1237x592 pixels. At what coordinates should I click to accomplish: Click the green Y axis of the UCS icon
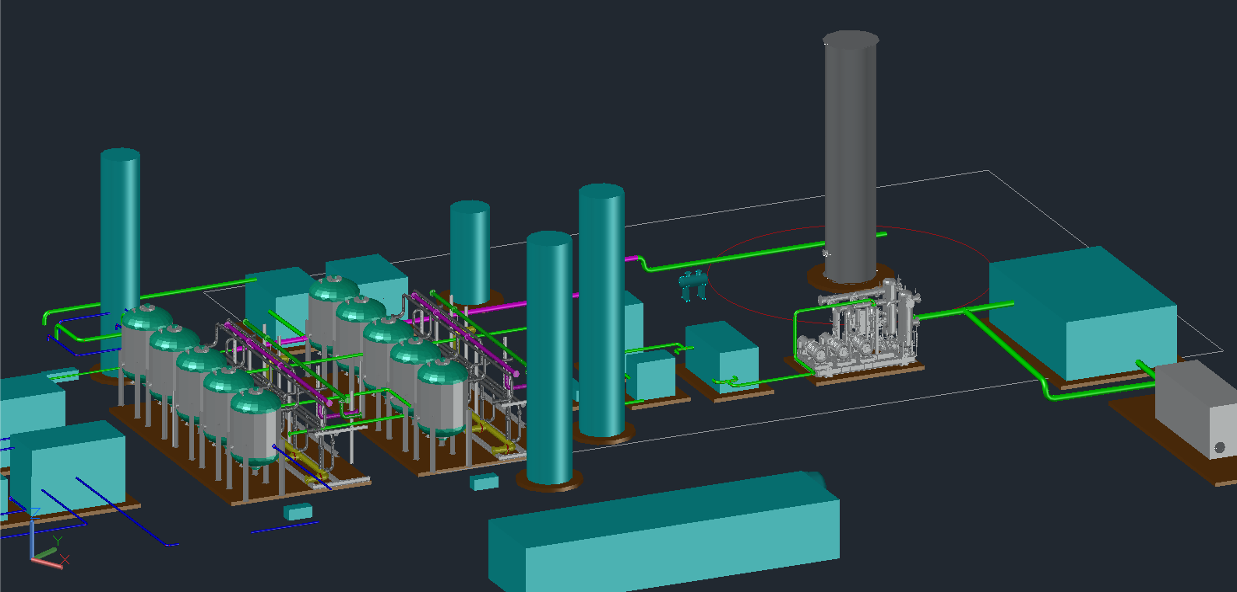(x=45, y=551)
